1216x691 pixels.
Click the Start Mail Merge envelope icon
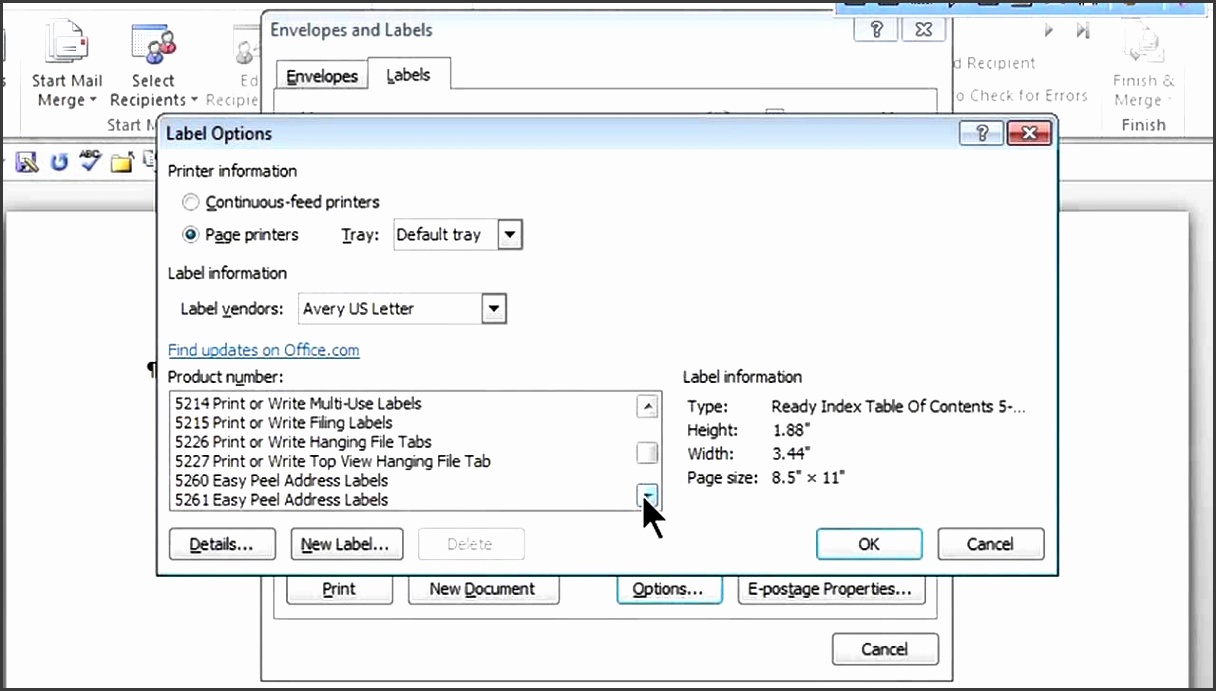[67, 45]
